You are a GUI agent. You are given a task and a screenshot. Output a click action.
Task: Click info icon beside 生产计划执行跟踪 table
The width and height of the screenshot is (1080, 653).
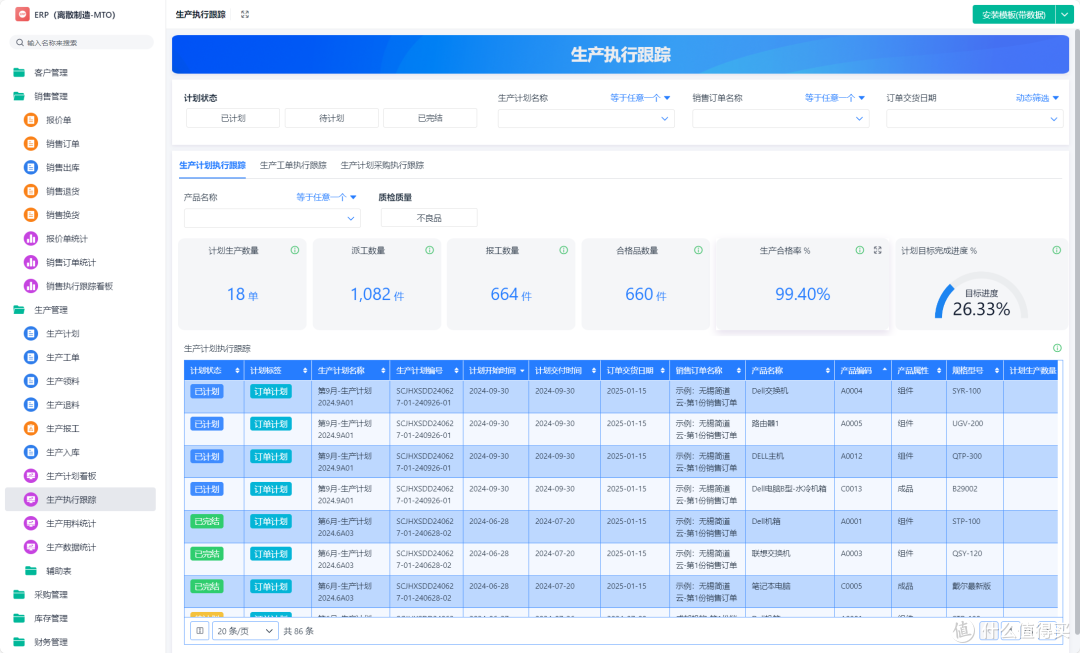(1057, 348)
